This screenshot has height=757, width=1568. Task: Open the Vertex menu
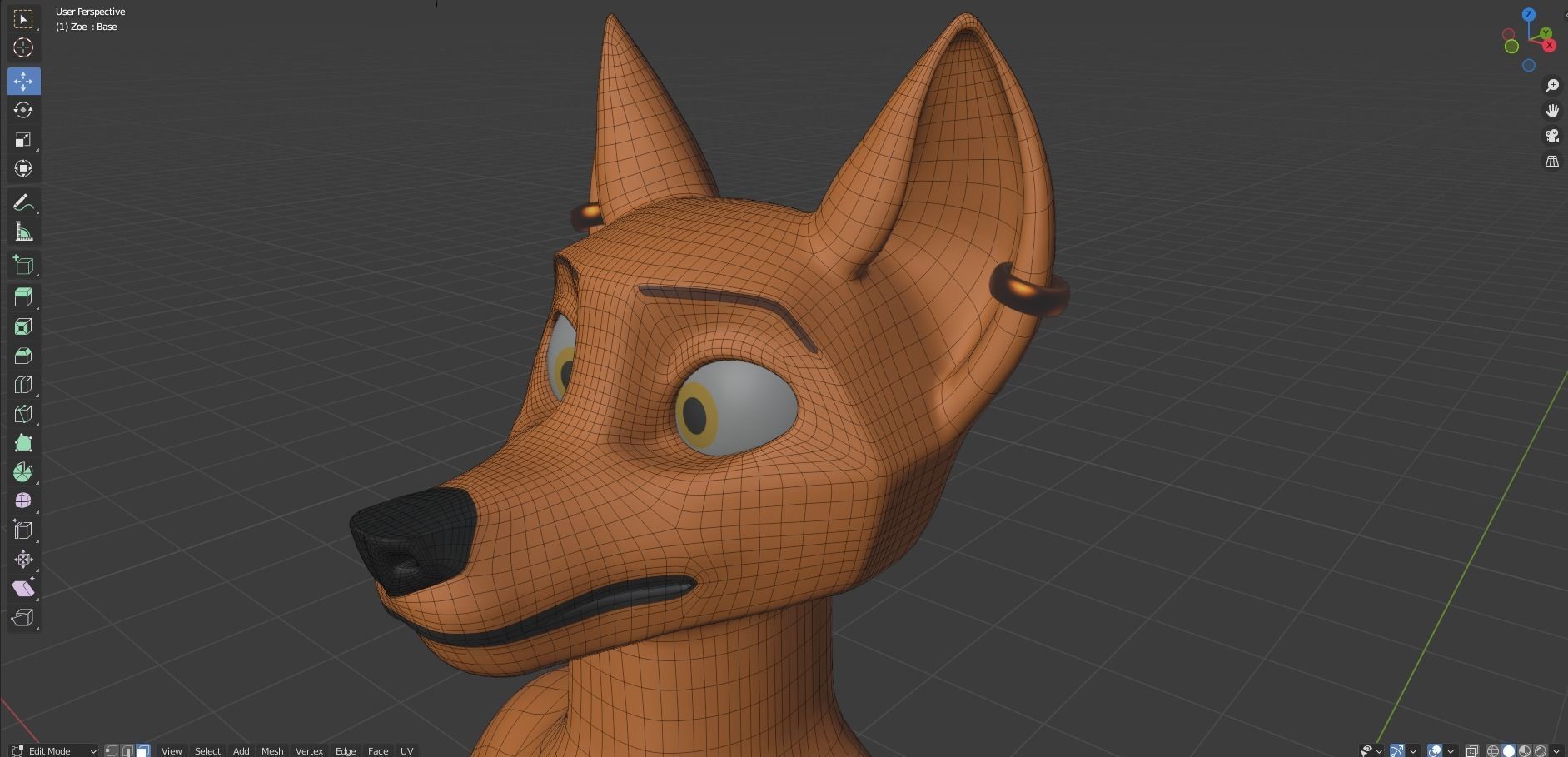309,750
